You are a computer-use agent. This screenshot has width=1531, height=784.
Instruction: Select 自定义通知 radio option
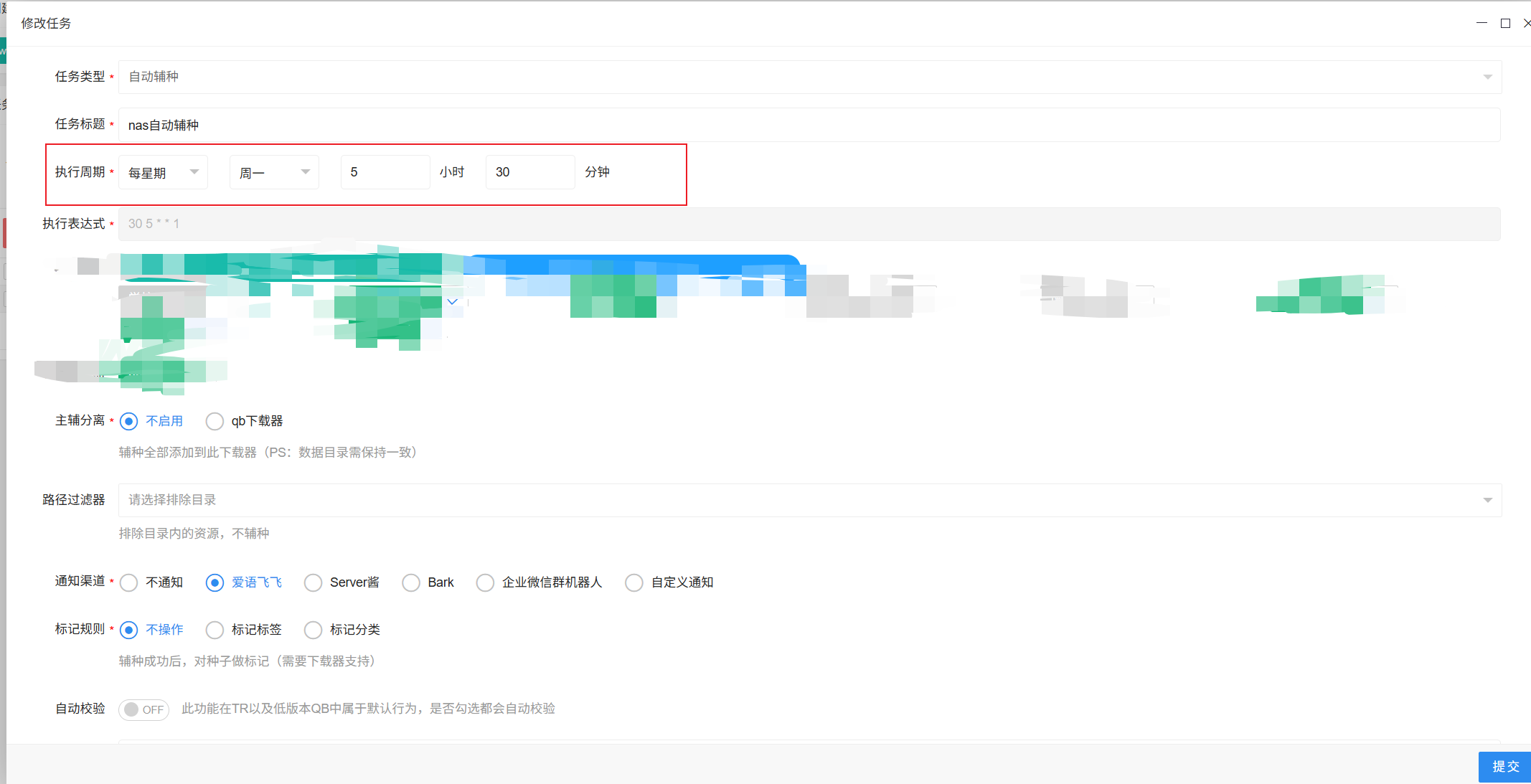point(634,582)
